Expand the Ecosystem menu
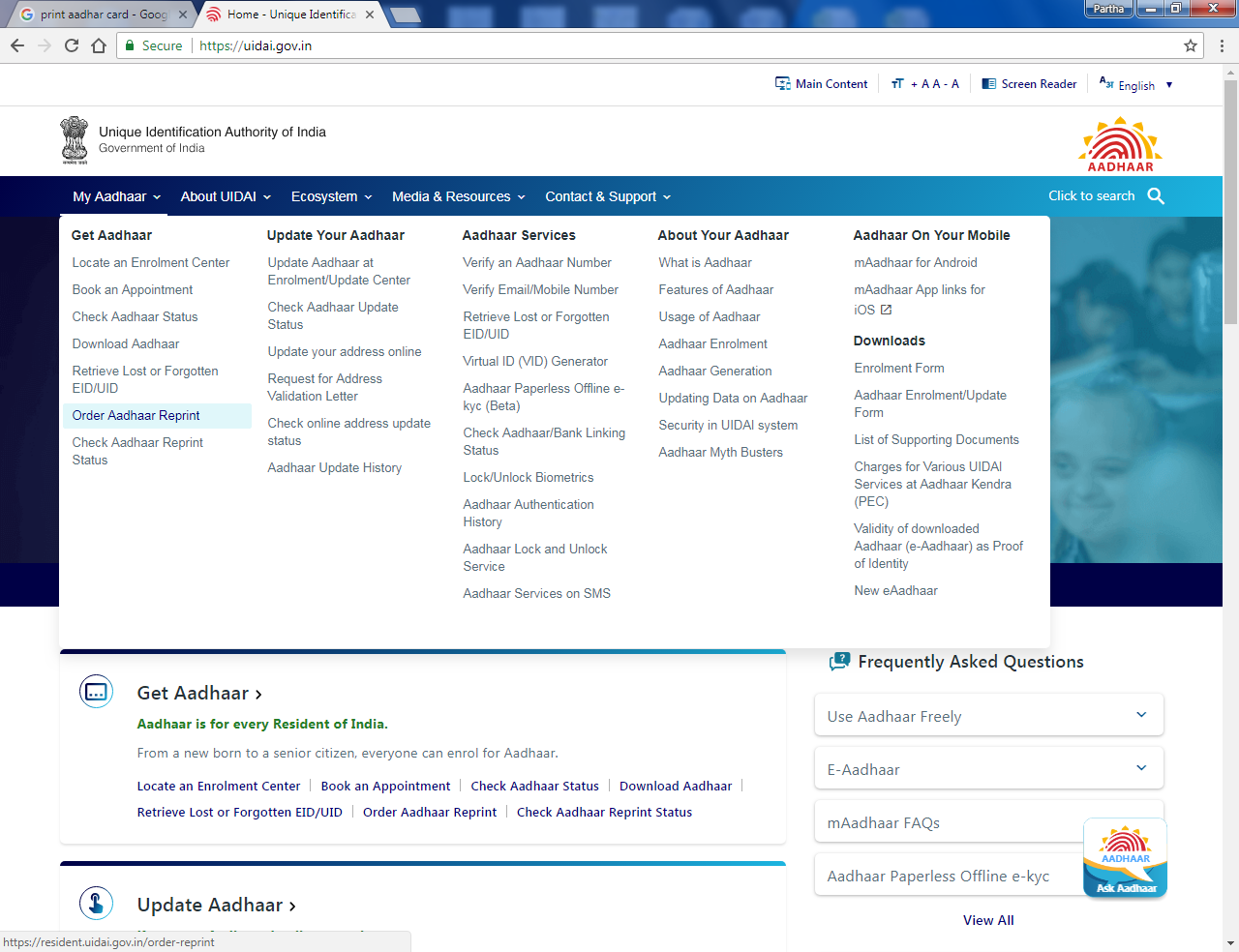 point(331,196)
